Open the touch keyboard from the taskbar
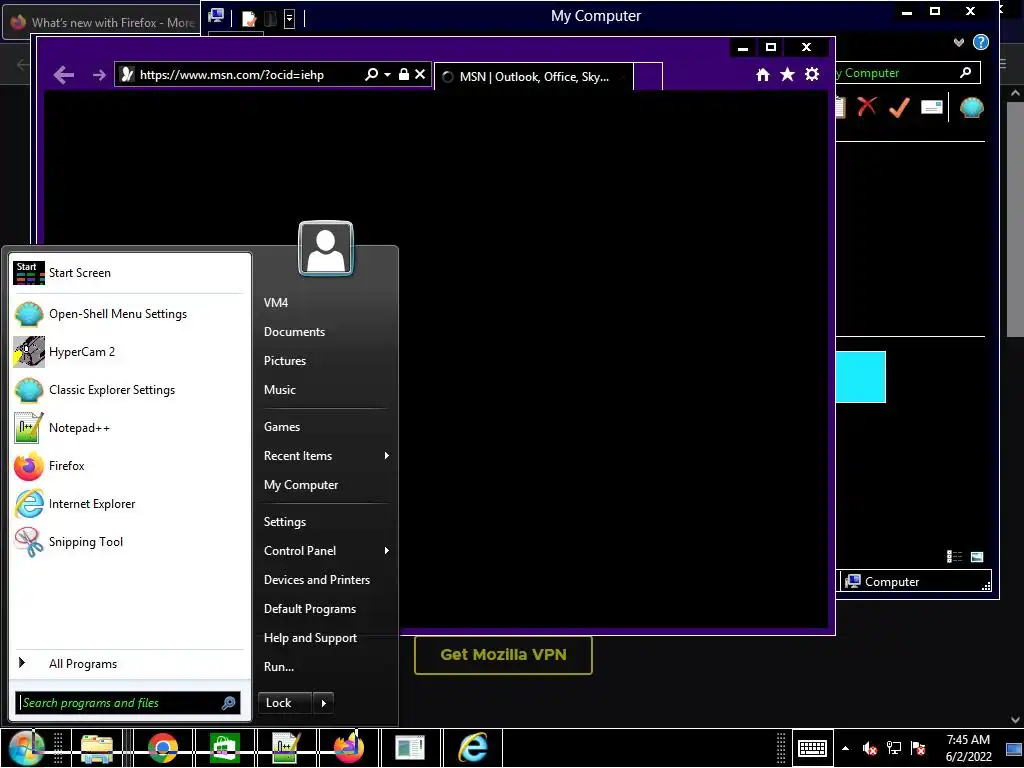Image resolution: width=1024 pixels, height=768 pixels. (813, 748)
